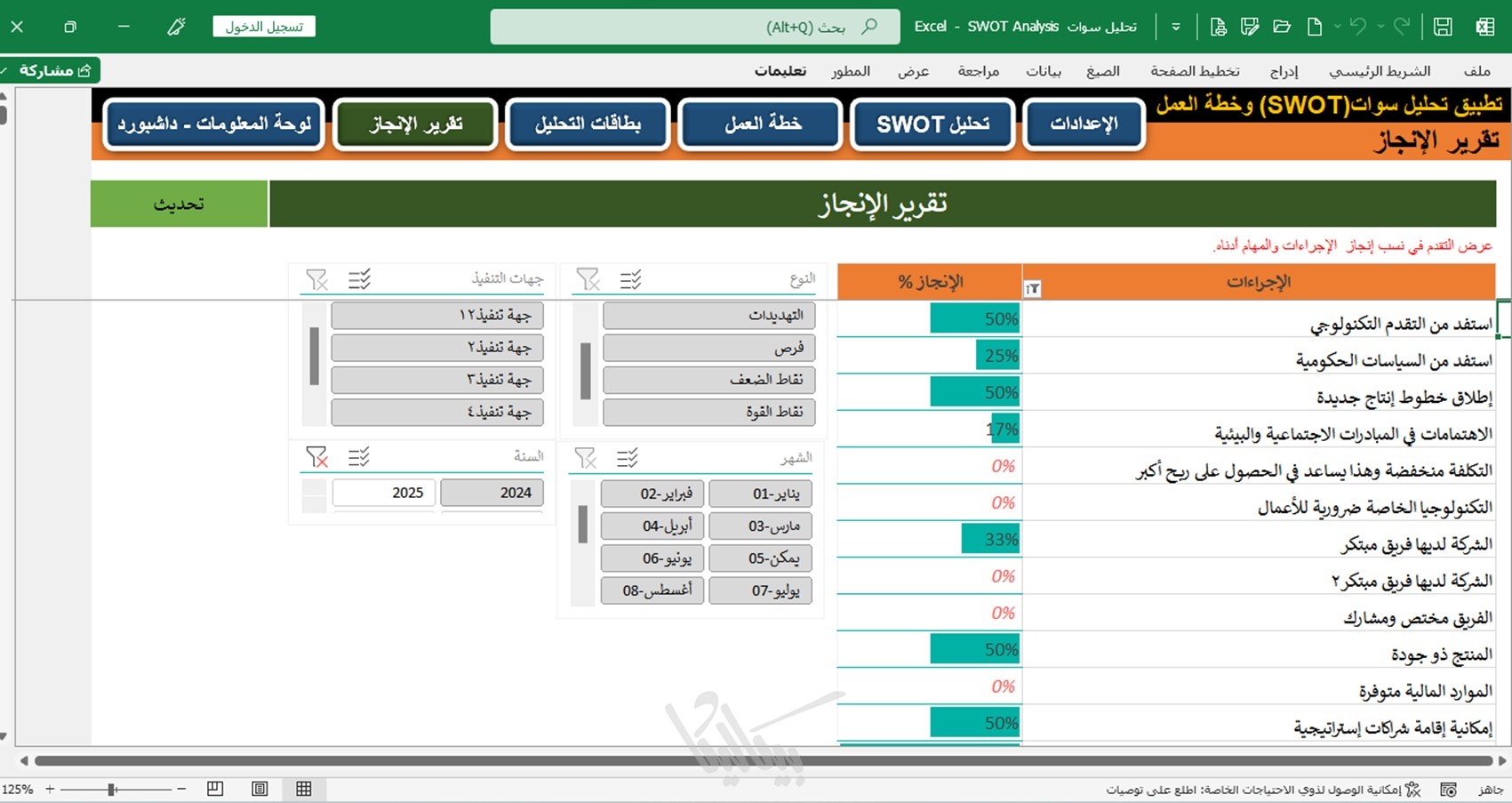Go to خطة العمل sheet button
The height and width of the screenshot is (803, 1512).
coord(761,124)
